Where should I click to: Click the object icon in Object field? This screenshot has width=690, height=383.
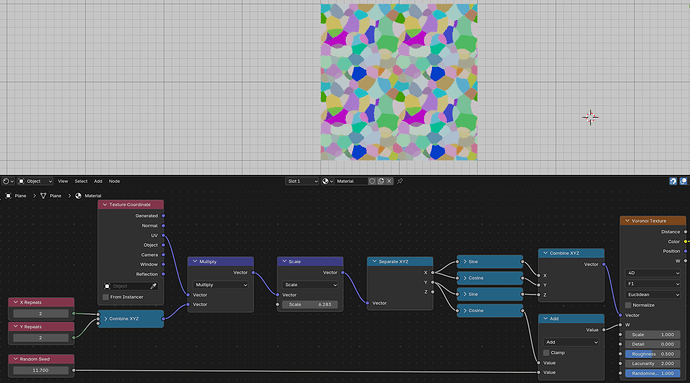click(107, 286)
